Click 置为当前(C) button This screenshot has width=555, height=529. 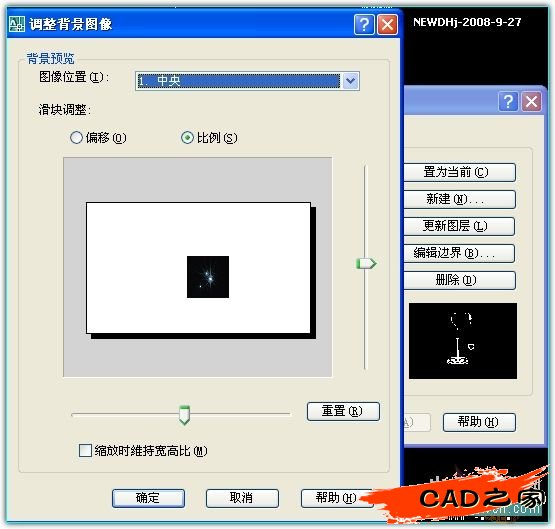(459, 172)
